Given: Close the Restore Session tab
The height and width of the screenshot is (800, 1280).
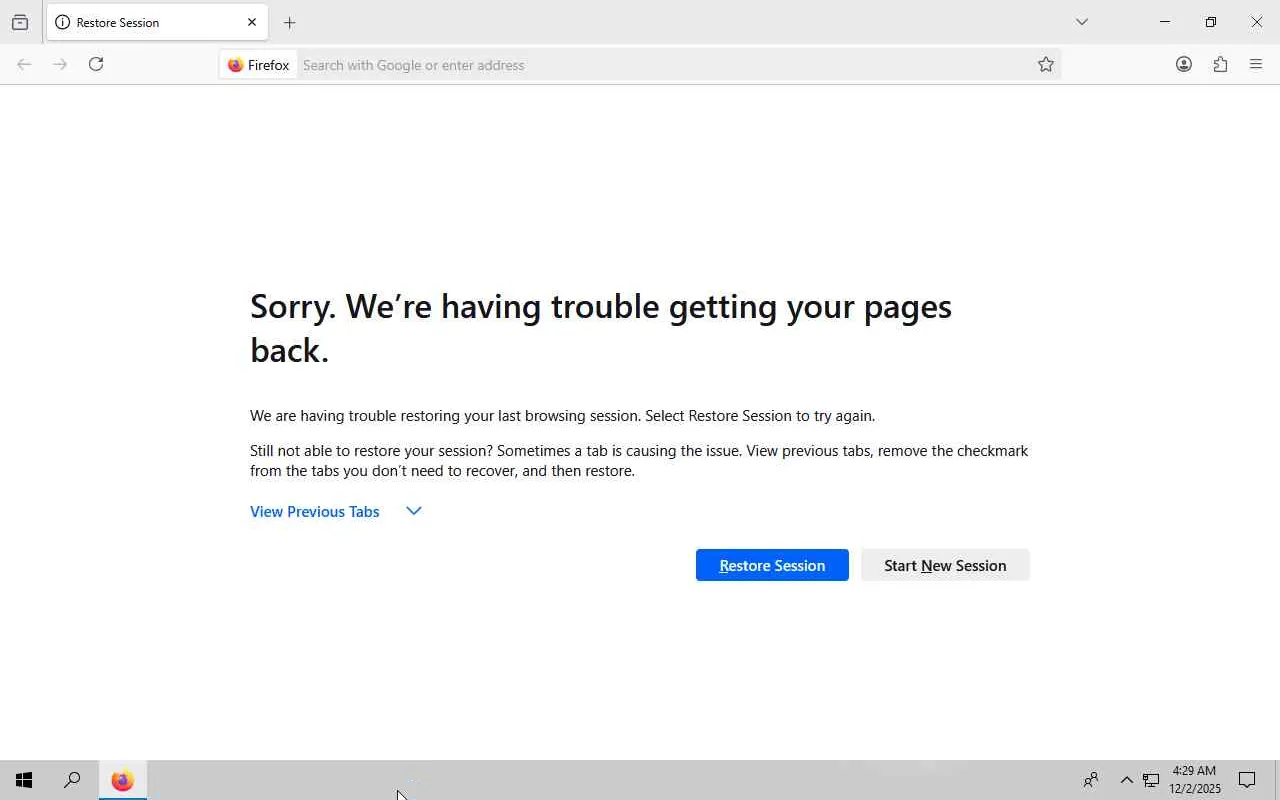Looking at the screenshot, I should pos(252,22).
